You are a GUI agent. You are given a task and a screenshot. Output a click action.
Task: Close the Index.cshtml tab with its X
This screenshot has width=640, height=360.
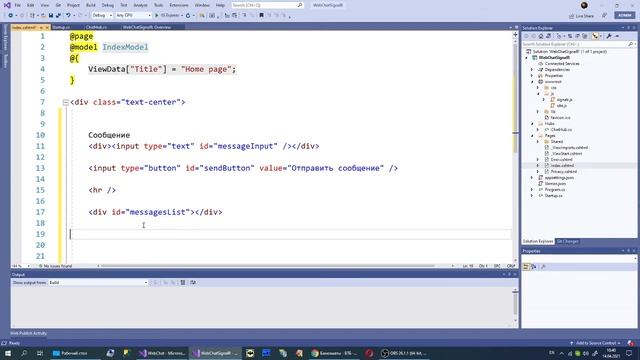pos(47,27)
